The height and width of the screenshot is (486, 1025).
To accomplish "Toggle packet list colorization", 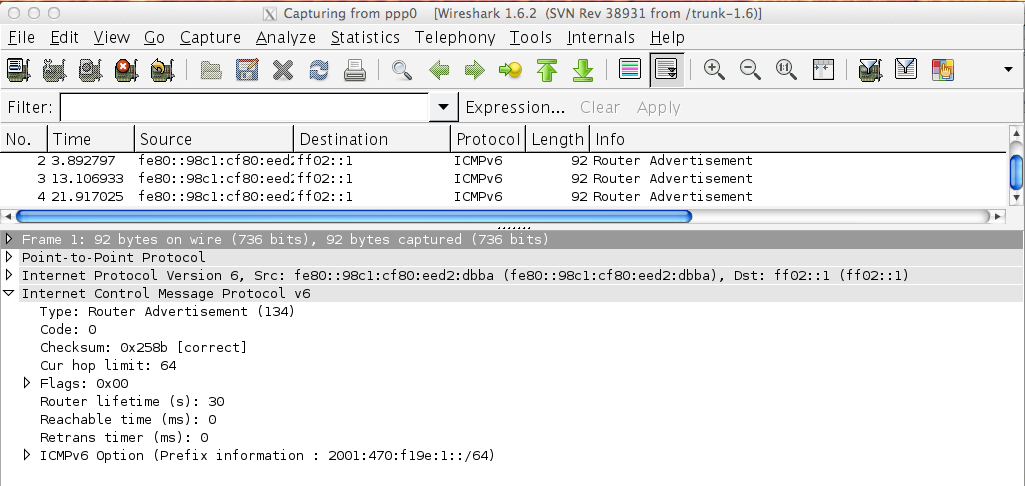I will 630,69.
